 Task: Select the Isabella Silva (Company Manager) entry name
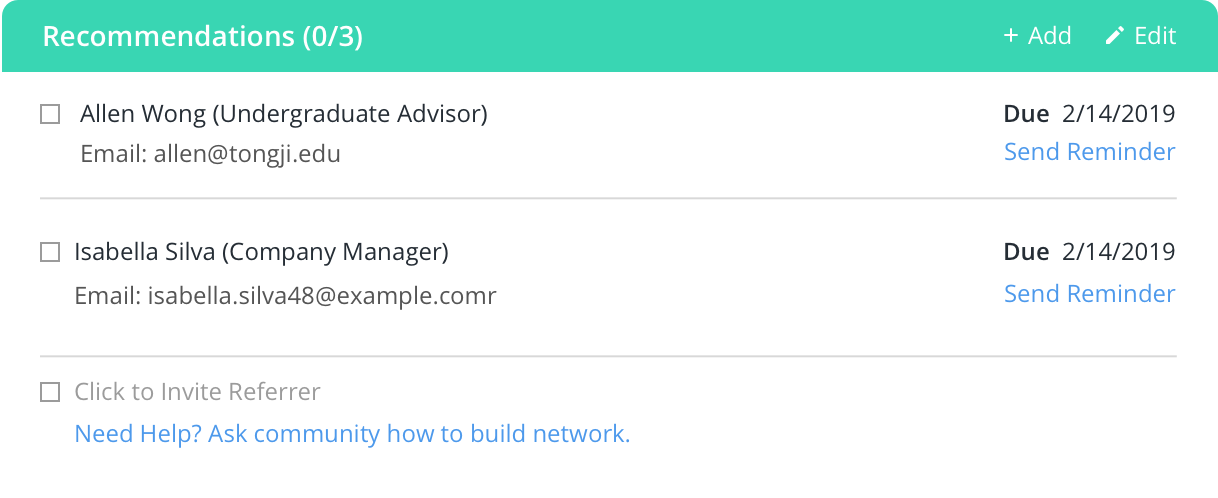[261, 252]
